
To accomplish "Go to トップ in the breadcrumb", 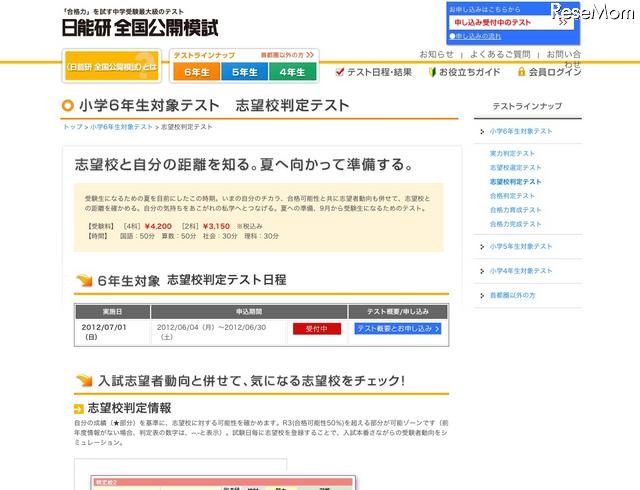I will [x=73, y=127].
